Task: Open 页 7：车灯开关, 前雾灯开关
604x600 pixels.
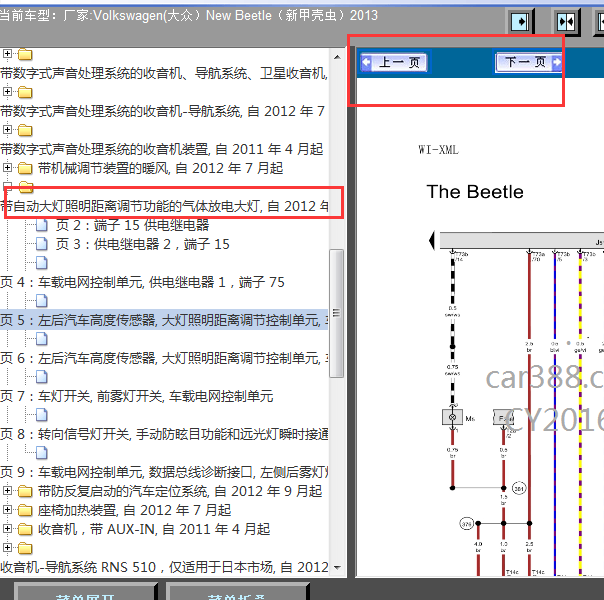Action: [x=137, y=396]
